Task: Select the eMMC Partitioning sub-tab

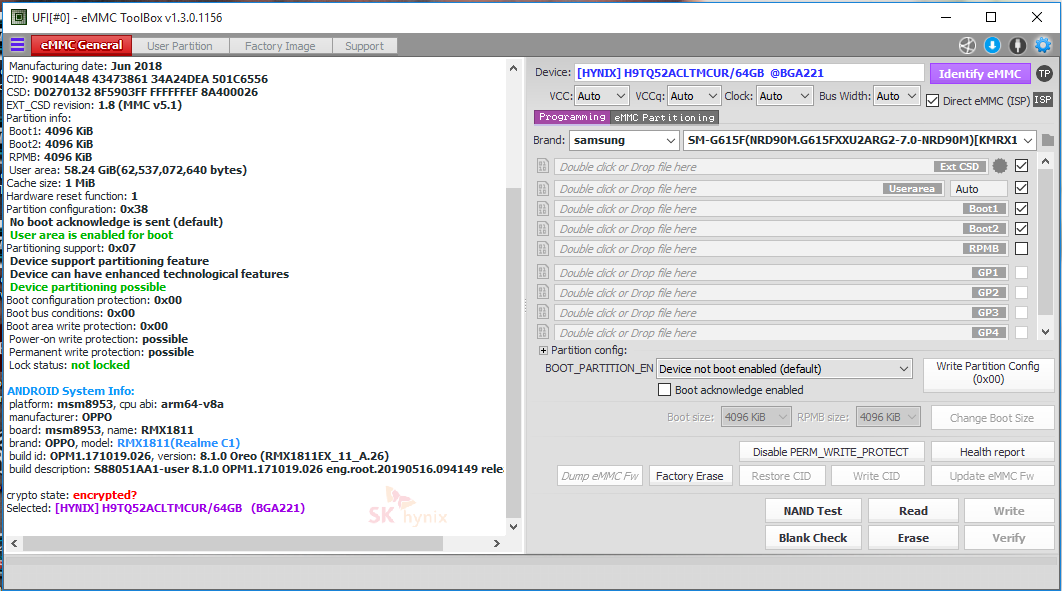Action: click(x=664, y=118)
